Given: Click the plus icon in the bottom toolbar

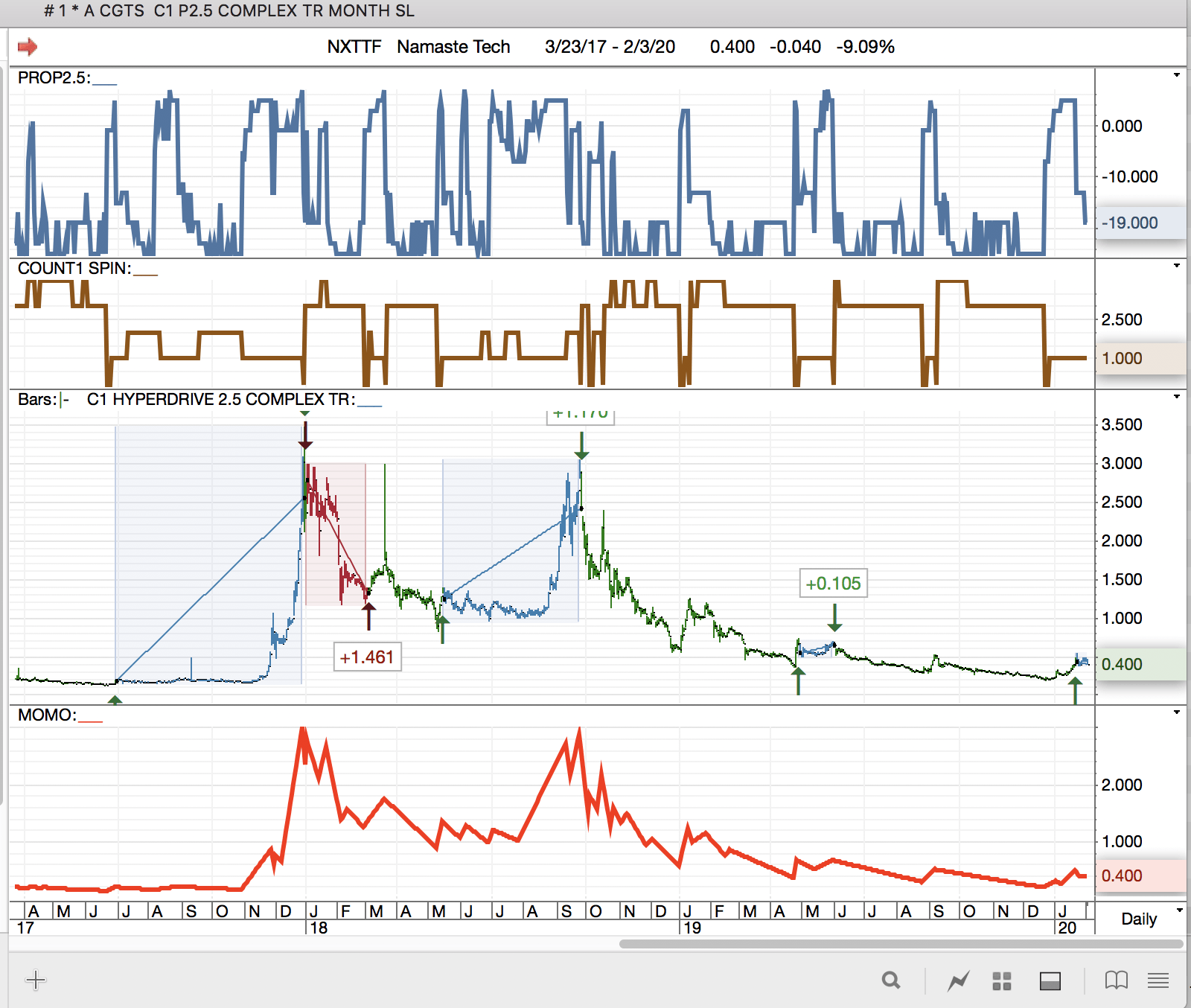Looking at the screenshot, I should (x=36, y=980).
